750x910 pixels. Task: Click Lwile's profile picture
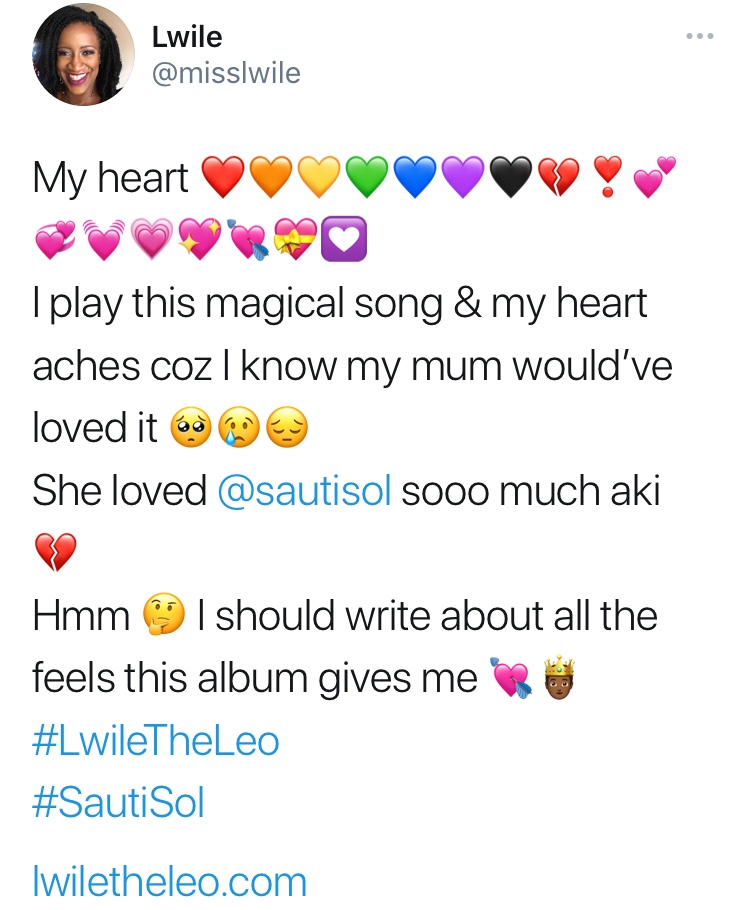84,54
